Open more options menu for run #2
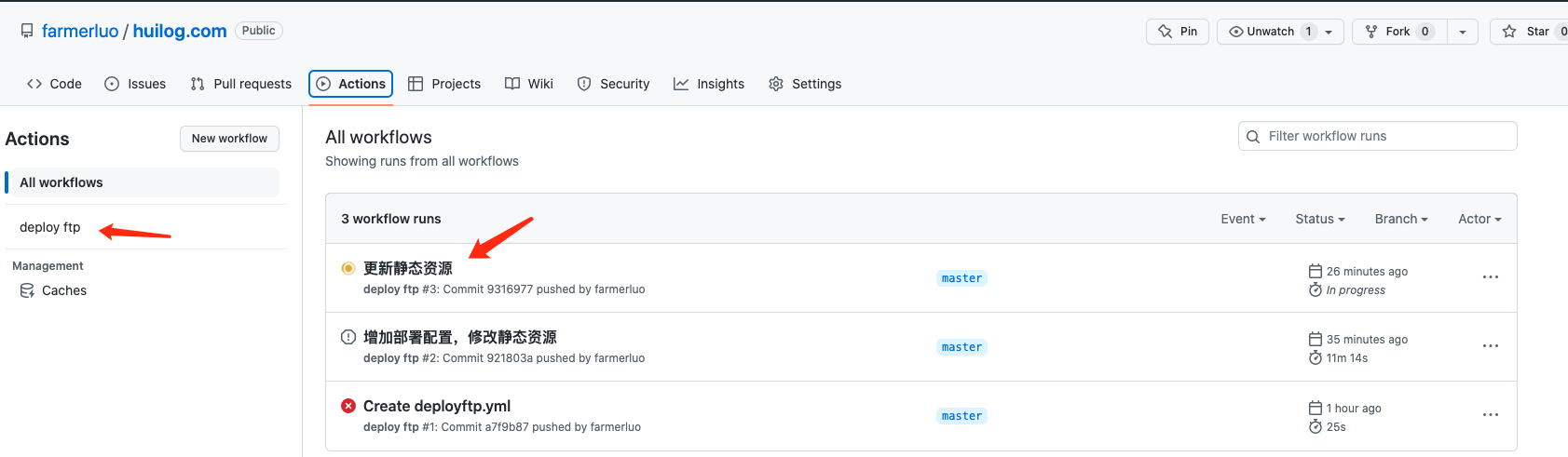The image size is (1568, 457). click(1491, 346)
